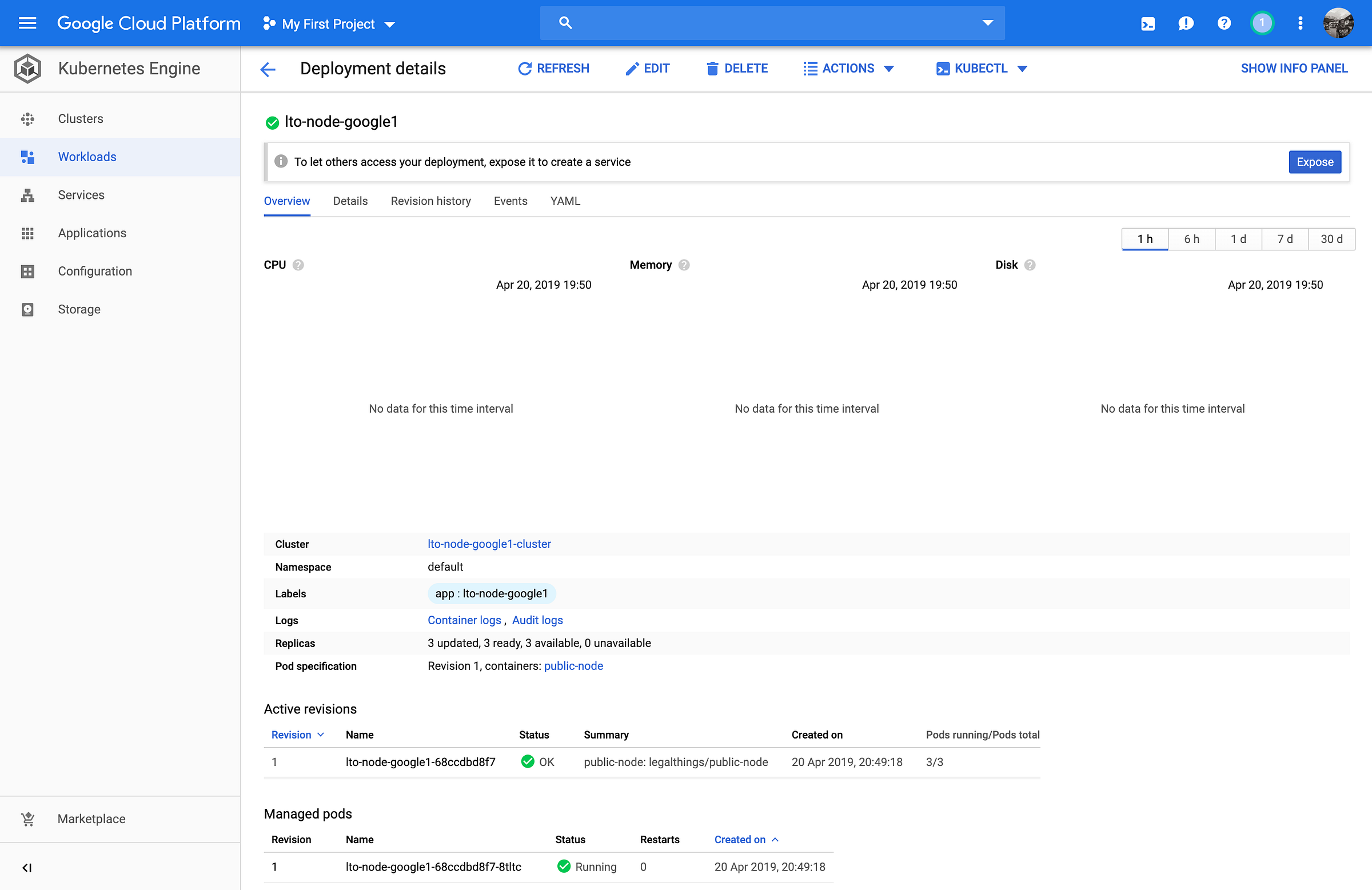1372x890 pixels.
Task: Select the 6 h time range
Action: (x=1191, y=239)
